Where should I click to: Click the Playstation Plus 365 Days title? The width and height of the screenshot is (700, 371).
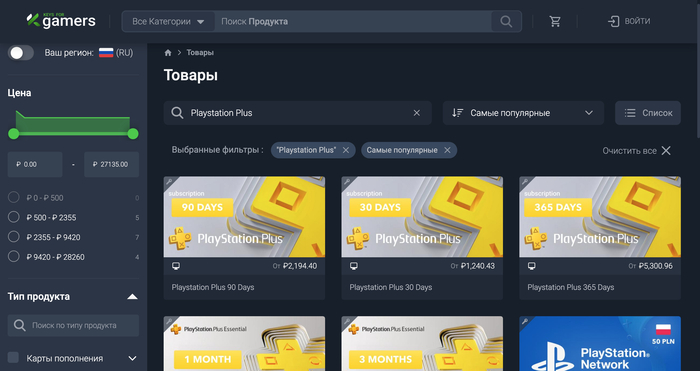pyautogui.click(x=571, y=287)
